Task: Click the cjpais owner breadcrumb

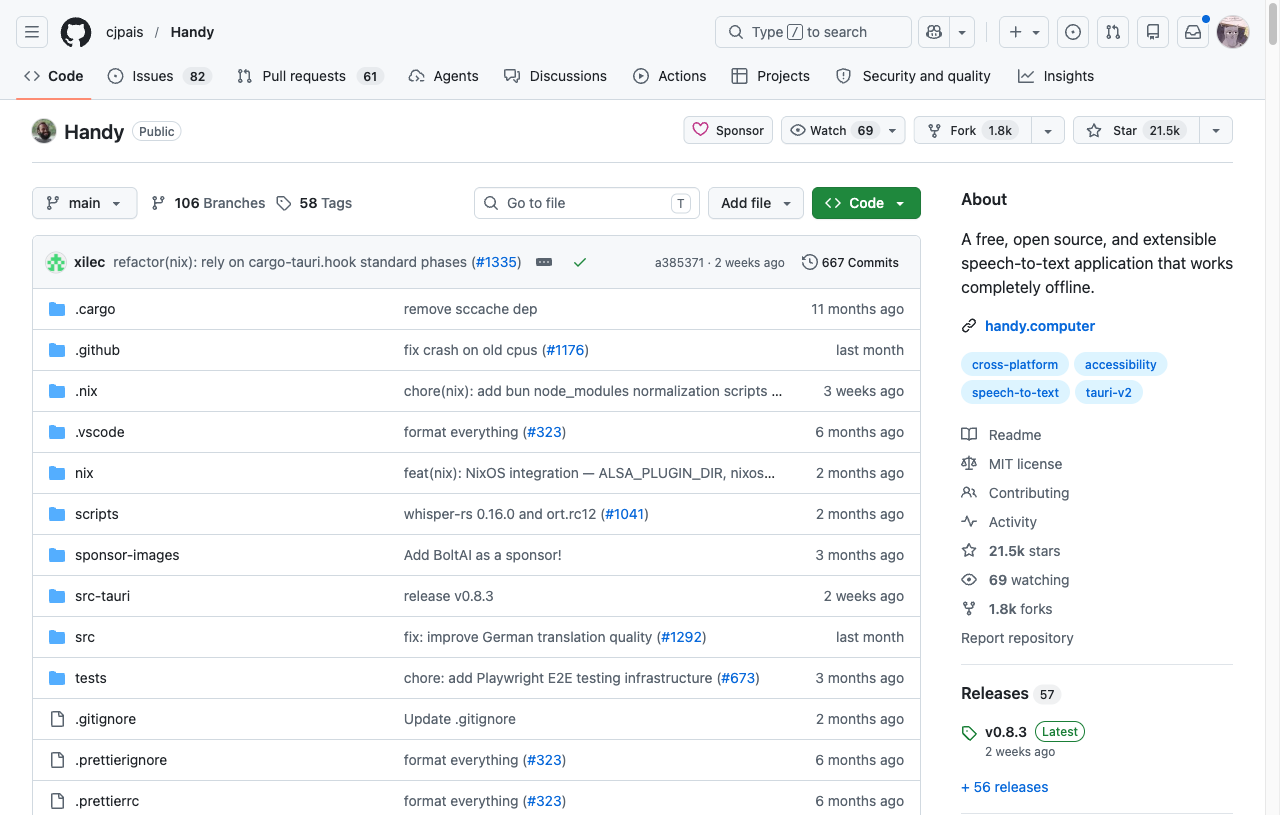Action: tap(125, 32)
